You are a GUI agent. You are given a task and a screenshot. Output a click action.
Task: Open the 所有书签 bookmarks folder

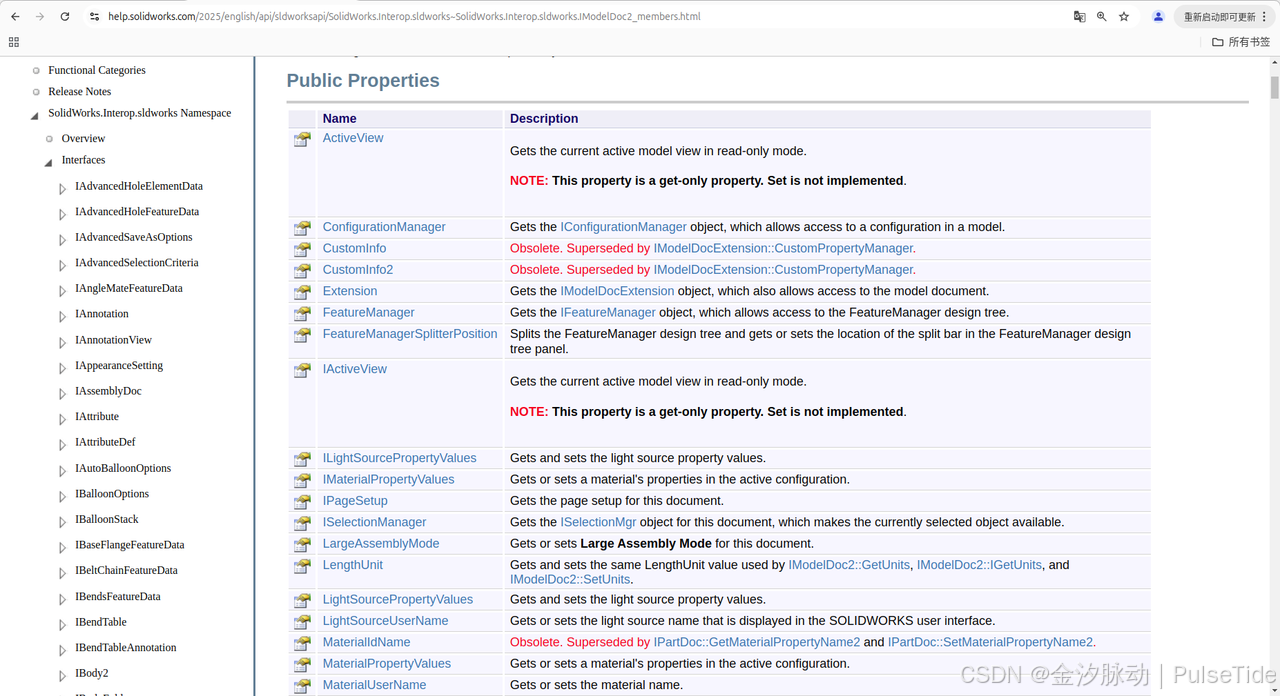(1241, 42)
